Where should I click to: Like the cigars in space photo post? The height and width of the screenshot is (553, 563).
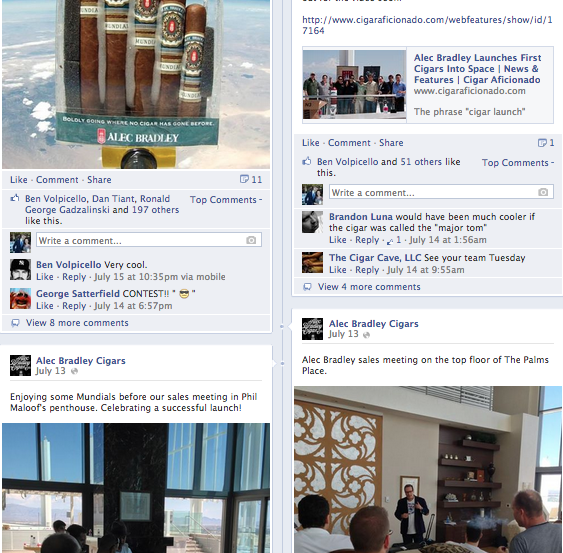click(x=19, y=180)
